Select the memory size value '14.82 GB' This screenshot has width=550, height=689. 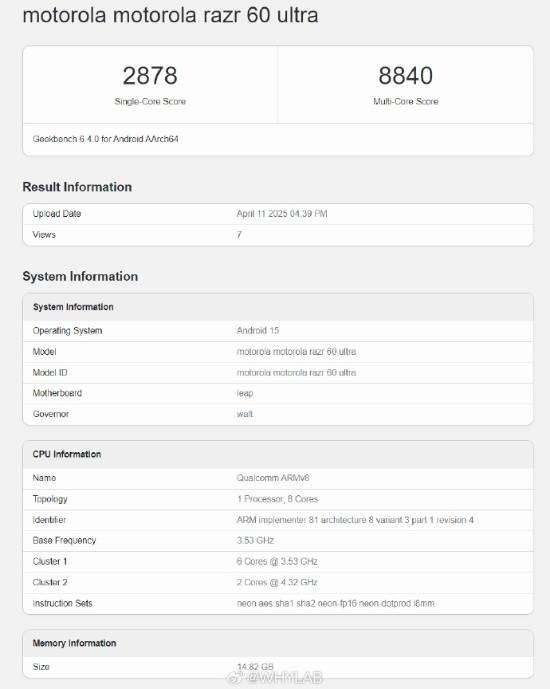point(255,667)
